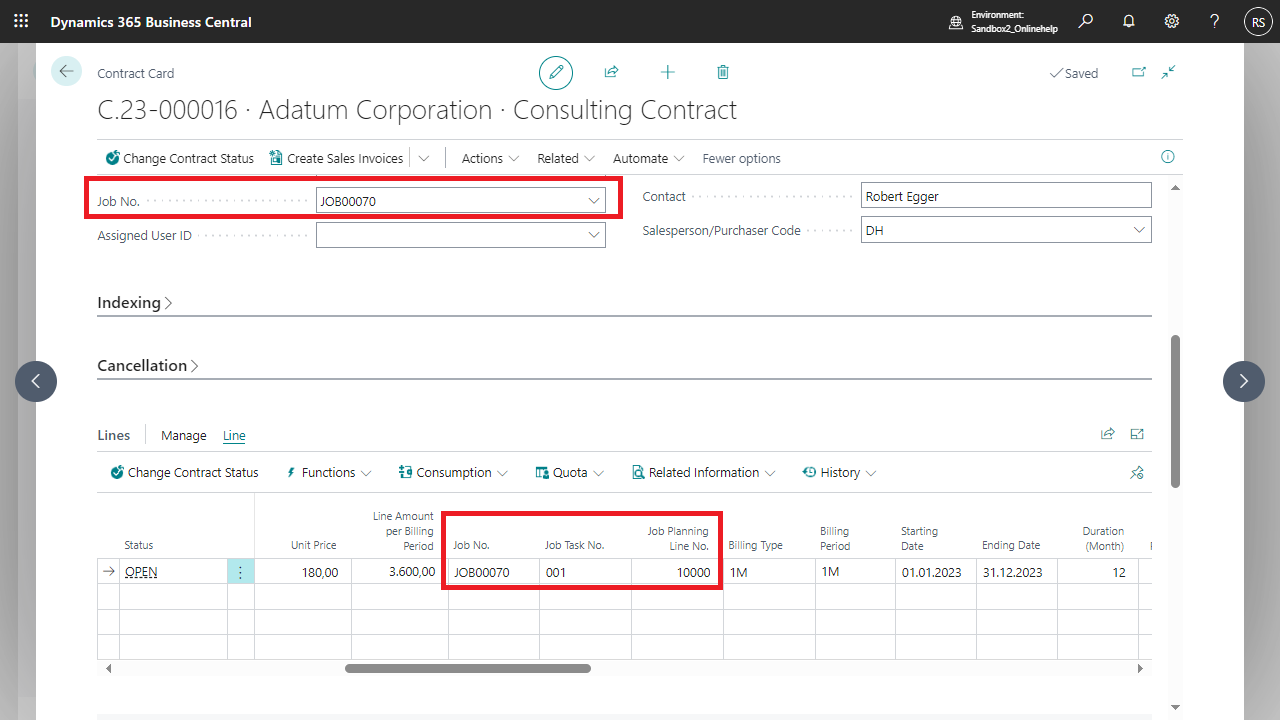This screenshot has width=1280, height=720.
Task: Open the Actions menu
Action: [x=490, y=158]
